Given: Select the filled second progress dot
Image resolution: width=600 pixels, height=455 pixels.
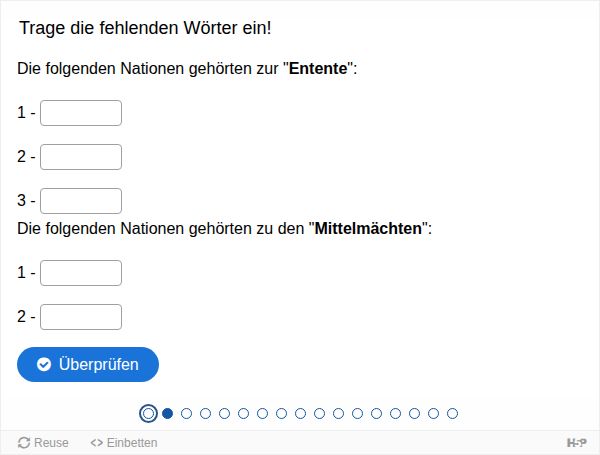Looking at the screenshot, I should pos(167,413).
